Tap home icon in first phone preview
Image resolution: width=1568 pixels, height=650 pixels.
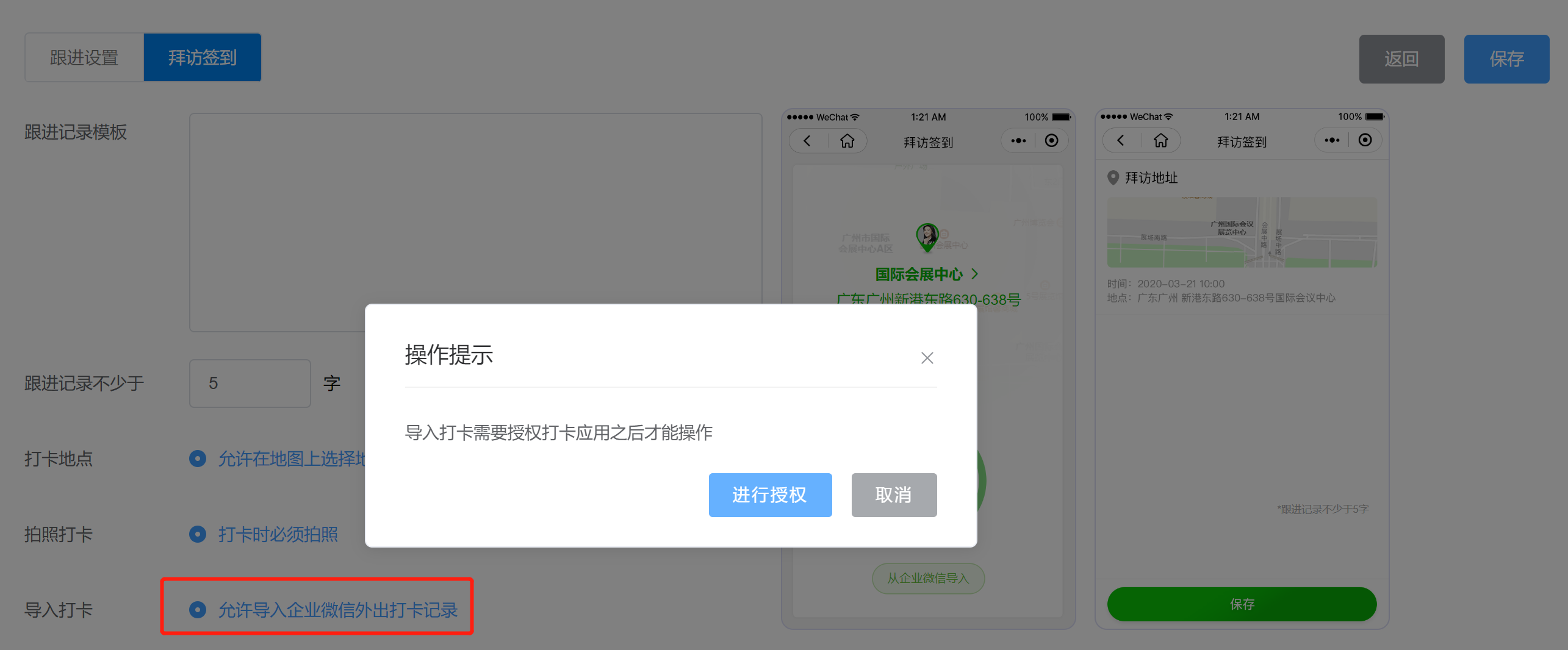847,141
